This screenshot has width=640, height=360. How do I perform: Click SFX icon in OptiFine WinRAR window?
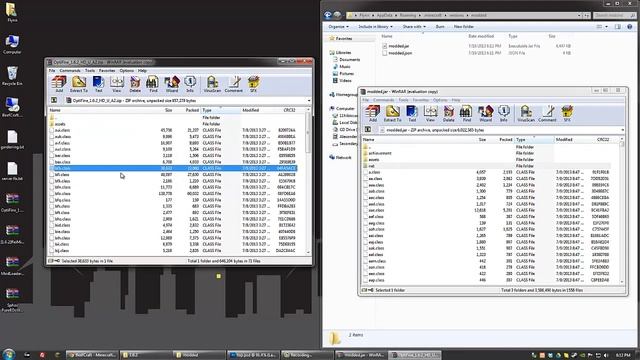click(x=253, y=84)
